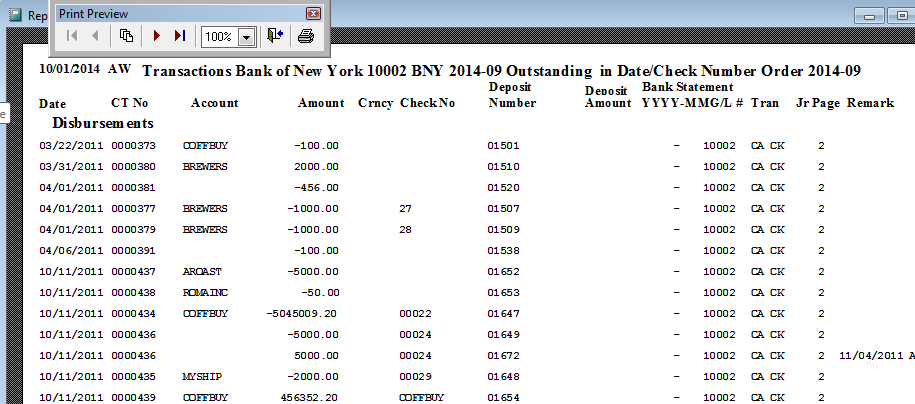The image size is (915, 404).
Task: Click date 04/06/2011
Action: click(71, 250)
